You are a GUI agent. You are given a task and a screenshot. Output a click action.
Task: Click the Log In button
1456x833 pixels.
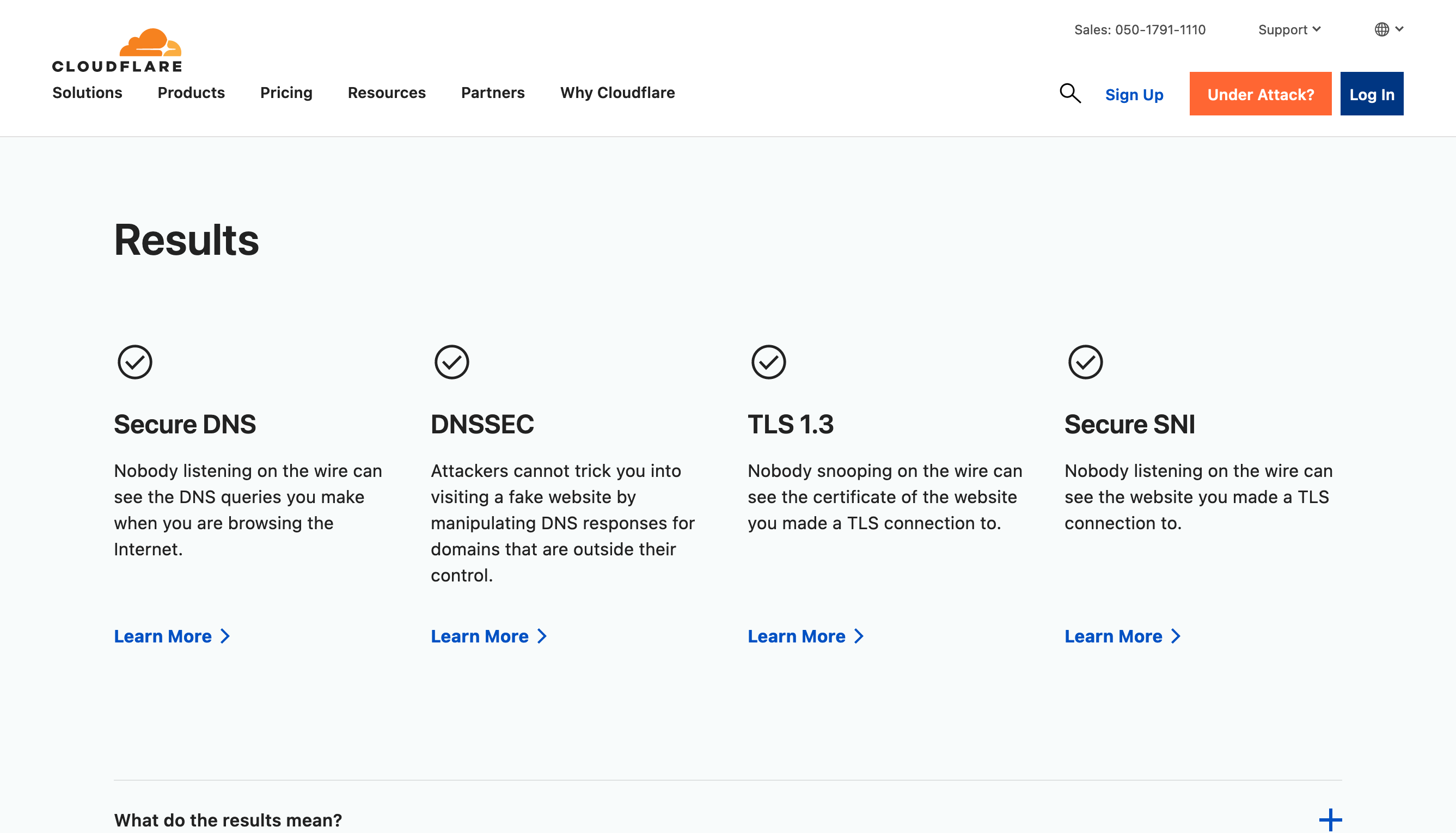(x=1371, y=94)
